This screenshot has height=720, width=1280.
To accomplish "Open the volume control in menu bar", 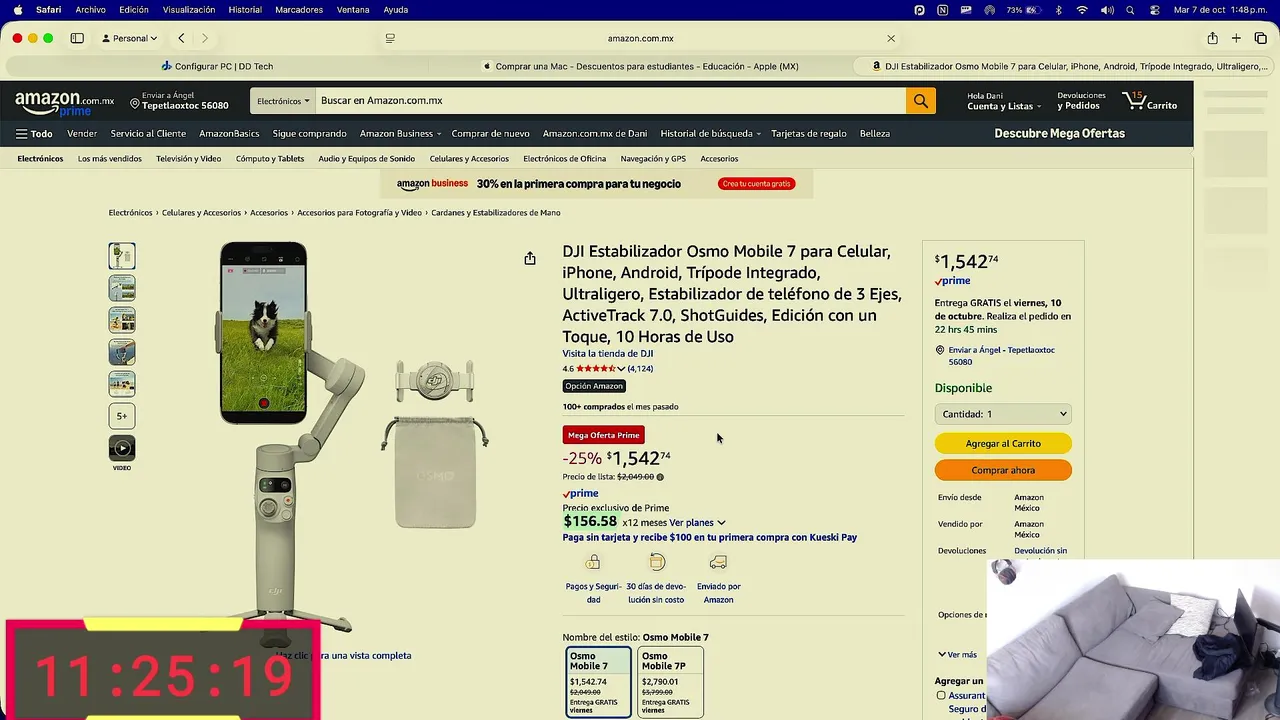I will [1107, 10].
